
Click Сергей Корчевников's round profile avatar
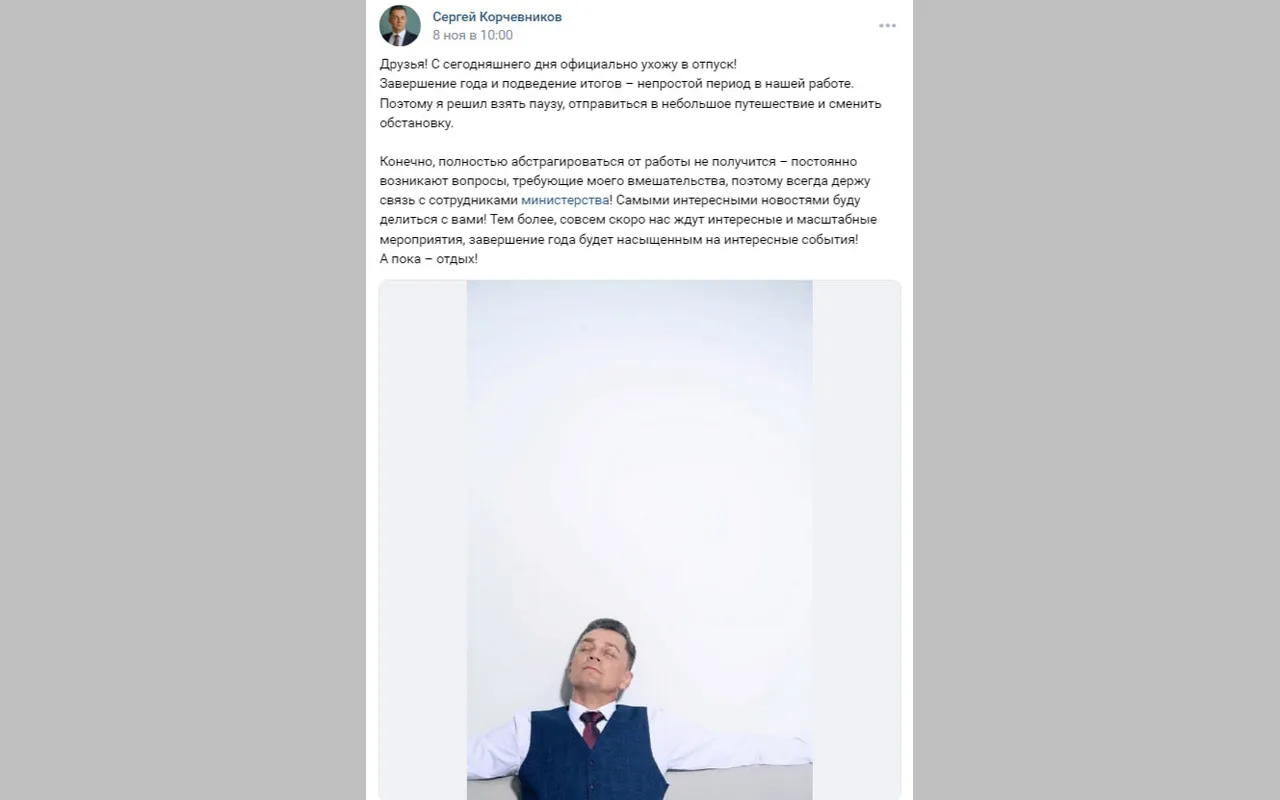(x=400, y=26)
